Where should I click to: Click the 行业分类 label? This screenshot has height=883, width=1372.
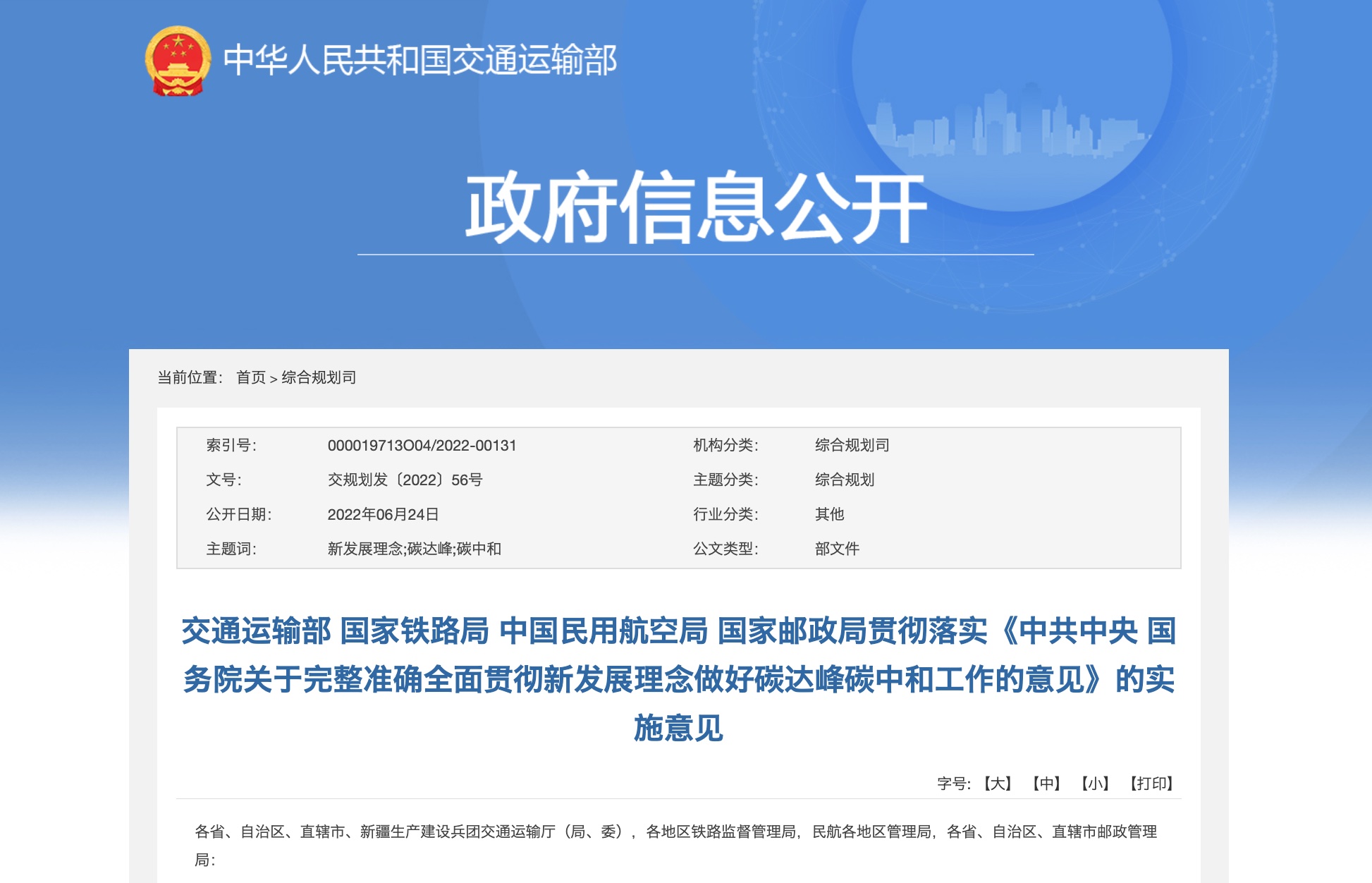(726, 514)
